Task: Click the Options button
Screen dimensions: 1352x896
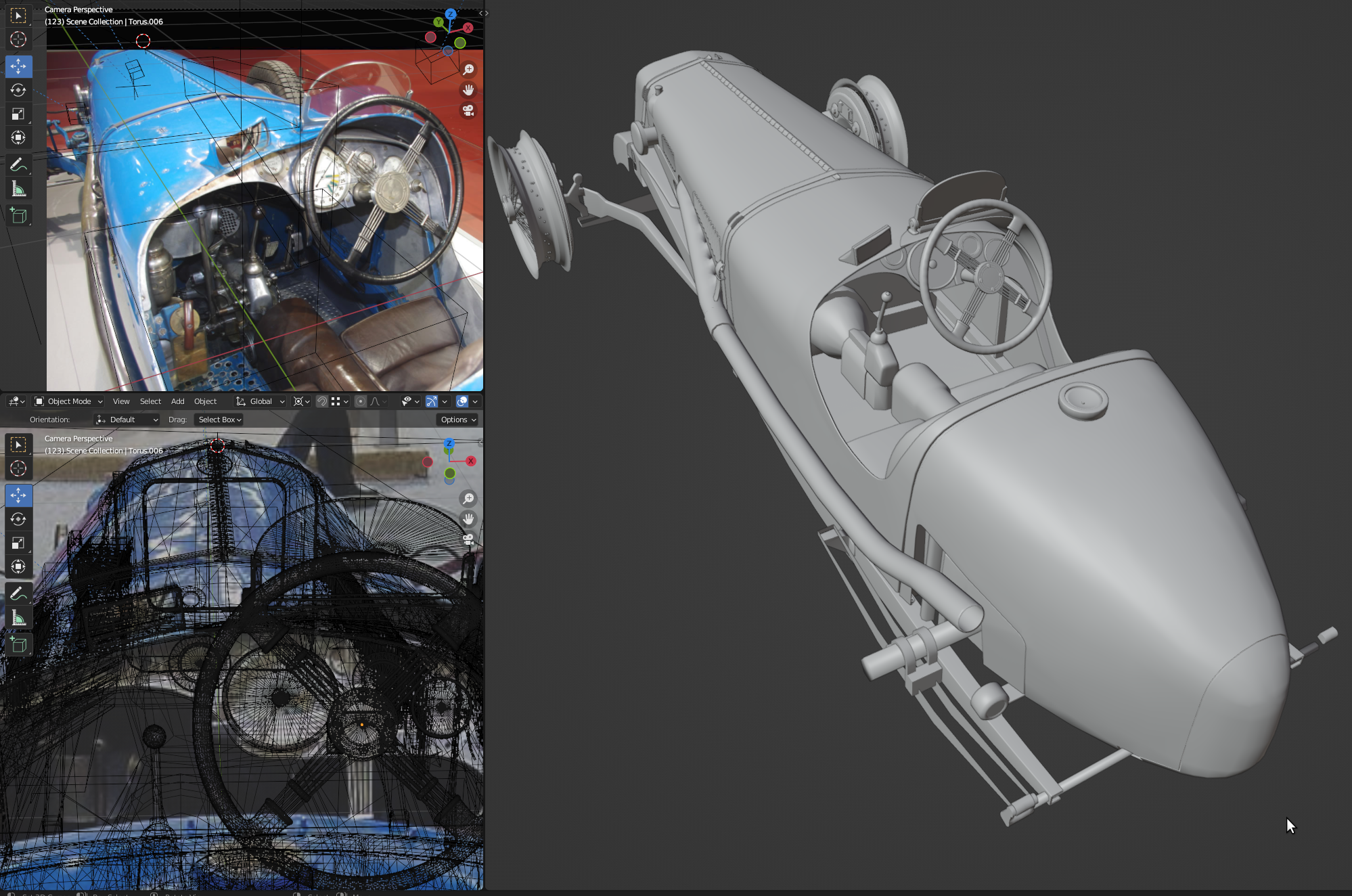Action: tap(458, 420)
